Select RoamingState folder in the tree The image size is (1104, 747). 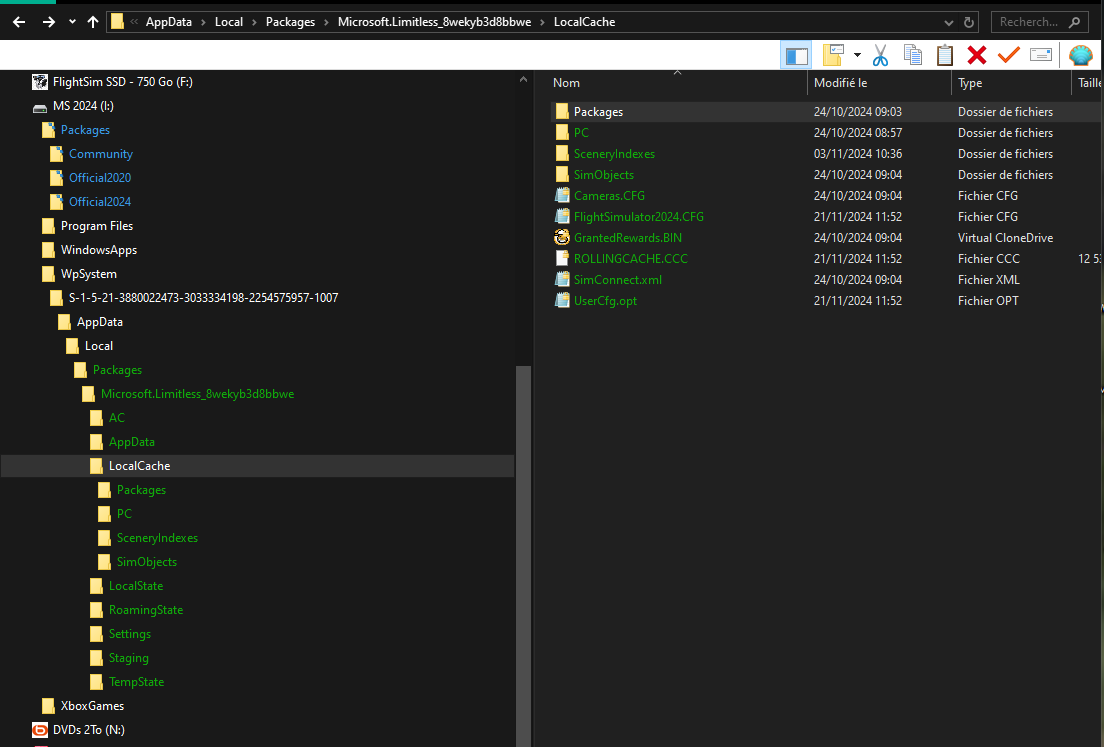coord(146,610)
